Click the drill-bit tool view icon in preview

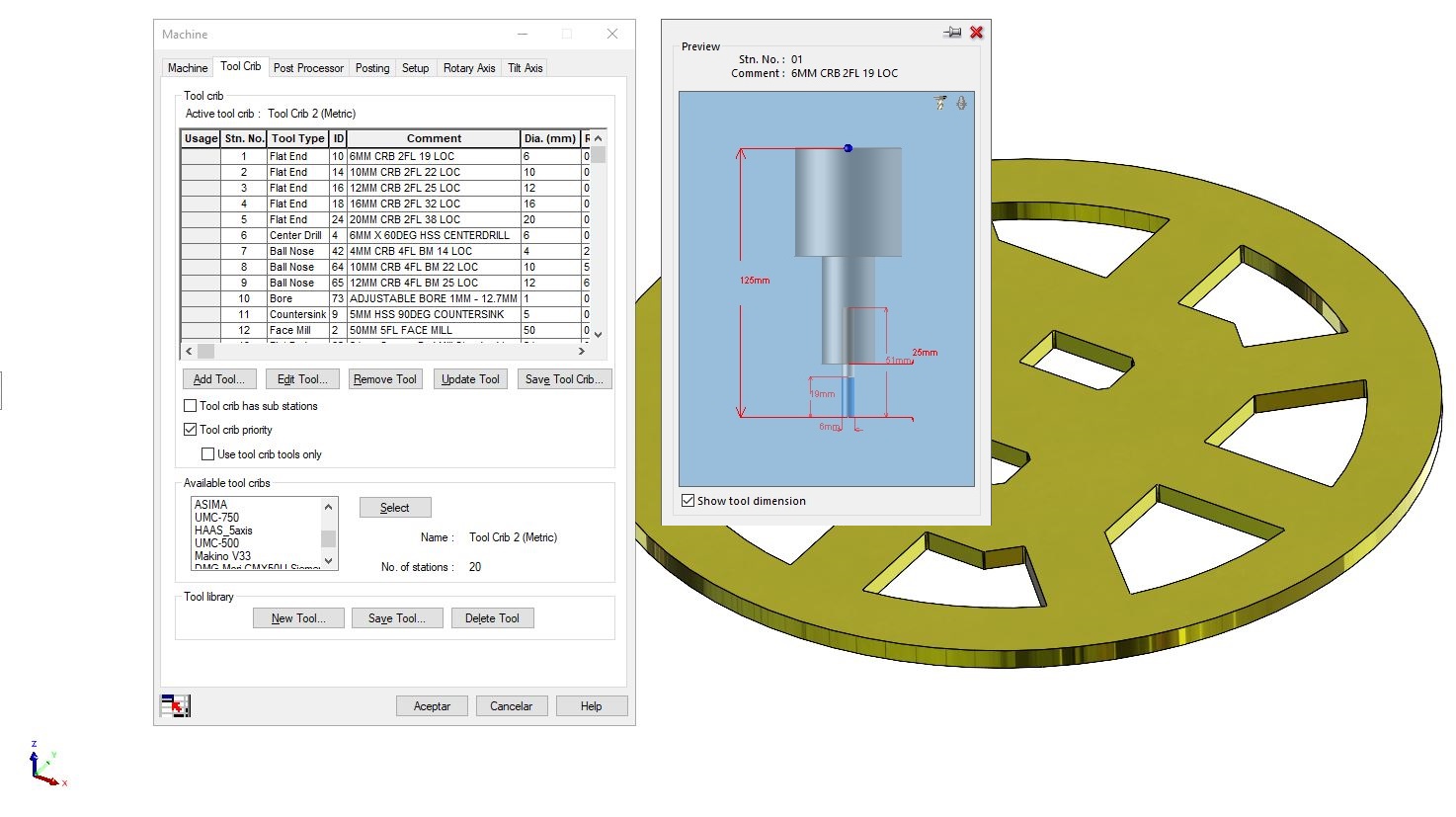coord(940,103)
